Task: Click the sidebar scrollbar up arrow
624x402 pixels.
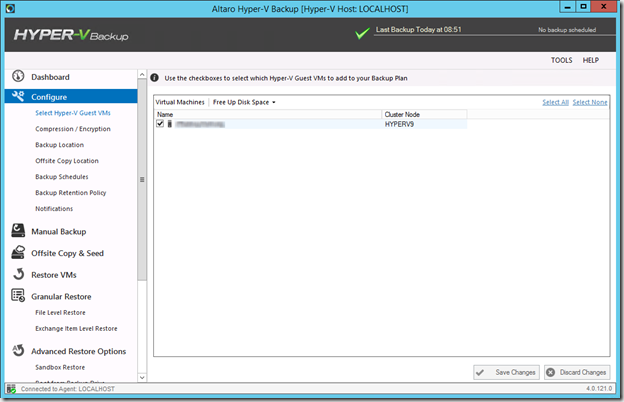Action: coord(142,74)
